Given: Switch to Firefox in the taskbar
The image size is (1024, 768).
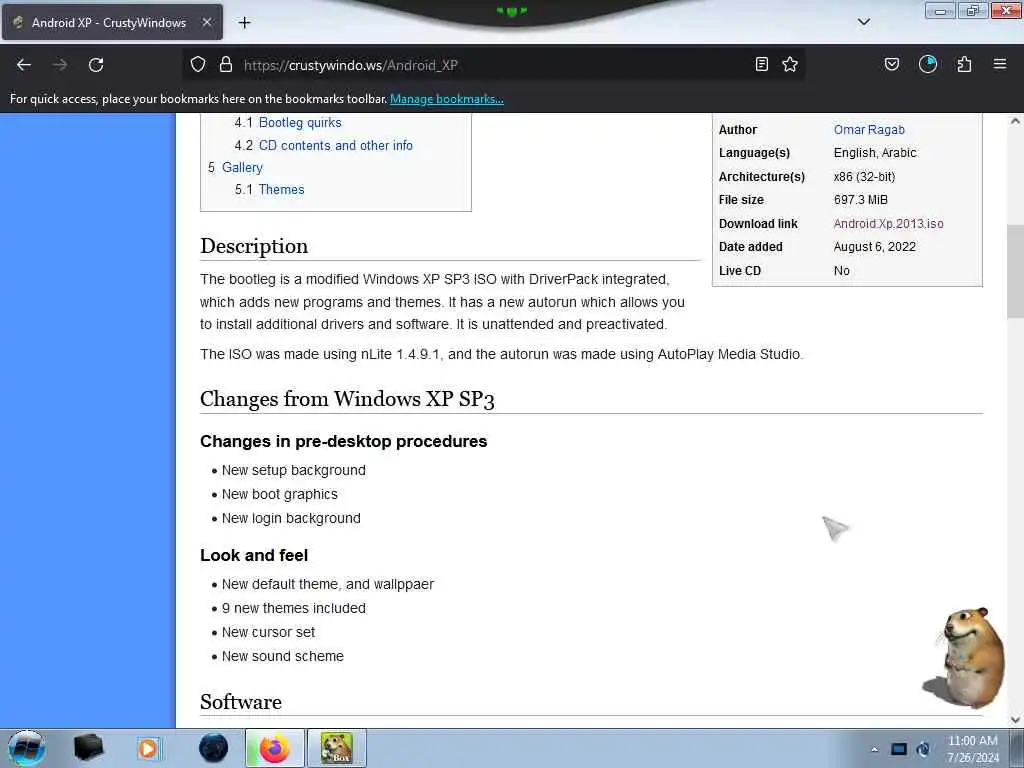Looking at the screenshot, I should pos(275,748).
